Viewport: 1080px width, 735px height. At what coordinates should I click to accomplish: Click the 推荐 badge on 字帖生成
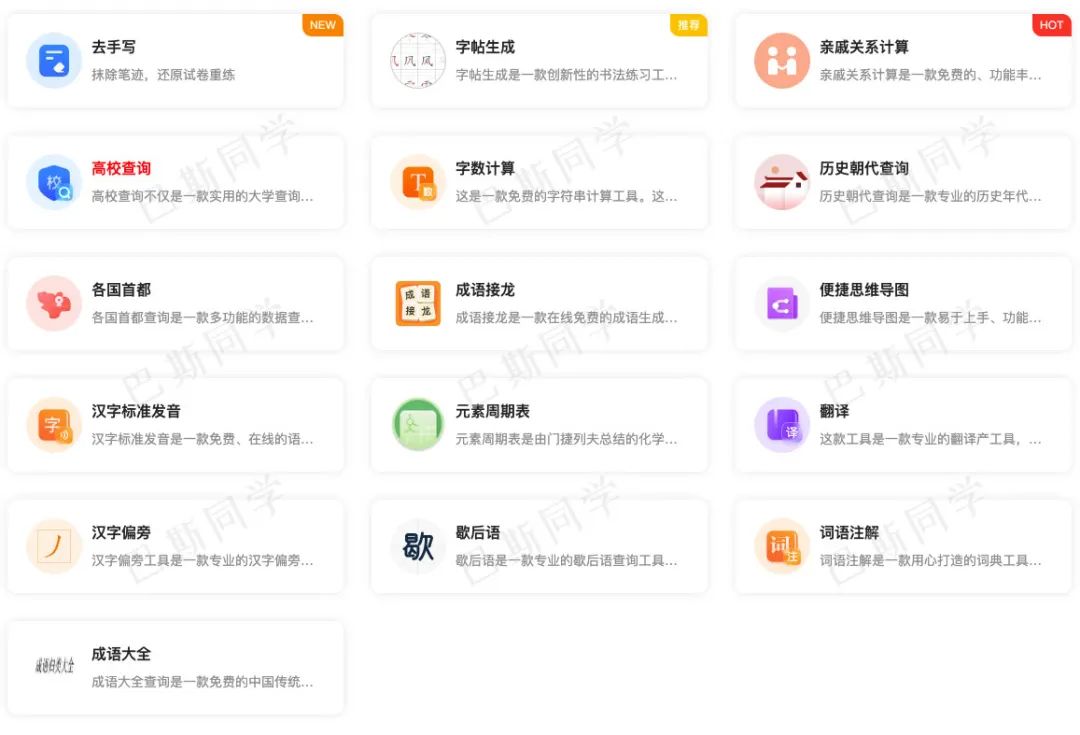pyautogui.click(x=688, y=27)
